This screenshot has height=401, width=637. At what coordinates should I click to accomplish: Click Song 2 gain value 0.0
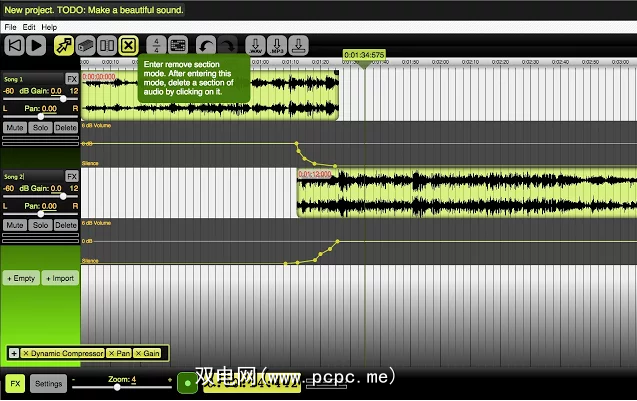pyautogui.click(x=56, y=189)
